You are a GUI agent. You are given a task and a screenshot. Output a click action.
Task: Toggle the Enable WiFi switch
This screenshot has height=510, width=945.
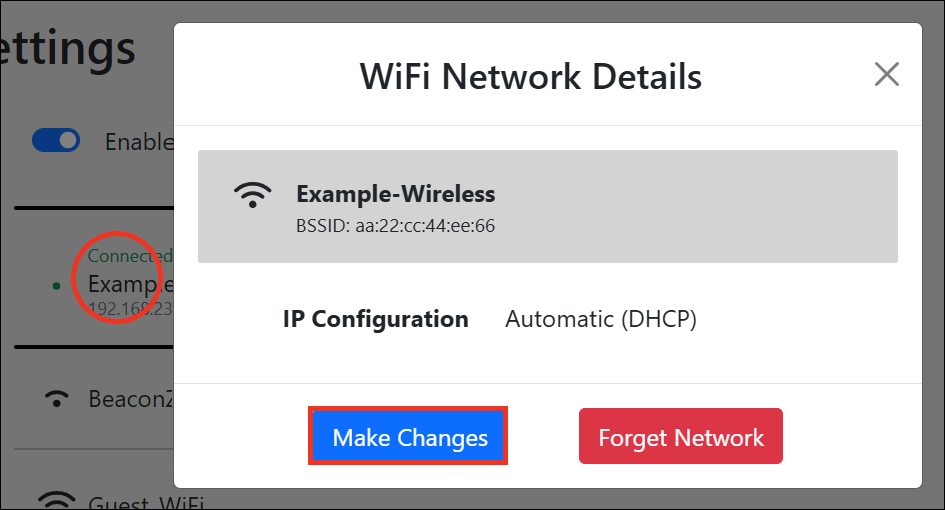(x=56, y=140)
